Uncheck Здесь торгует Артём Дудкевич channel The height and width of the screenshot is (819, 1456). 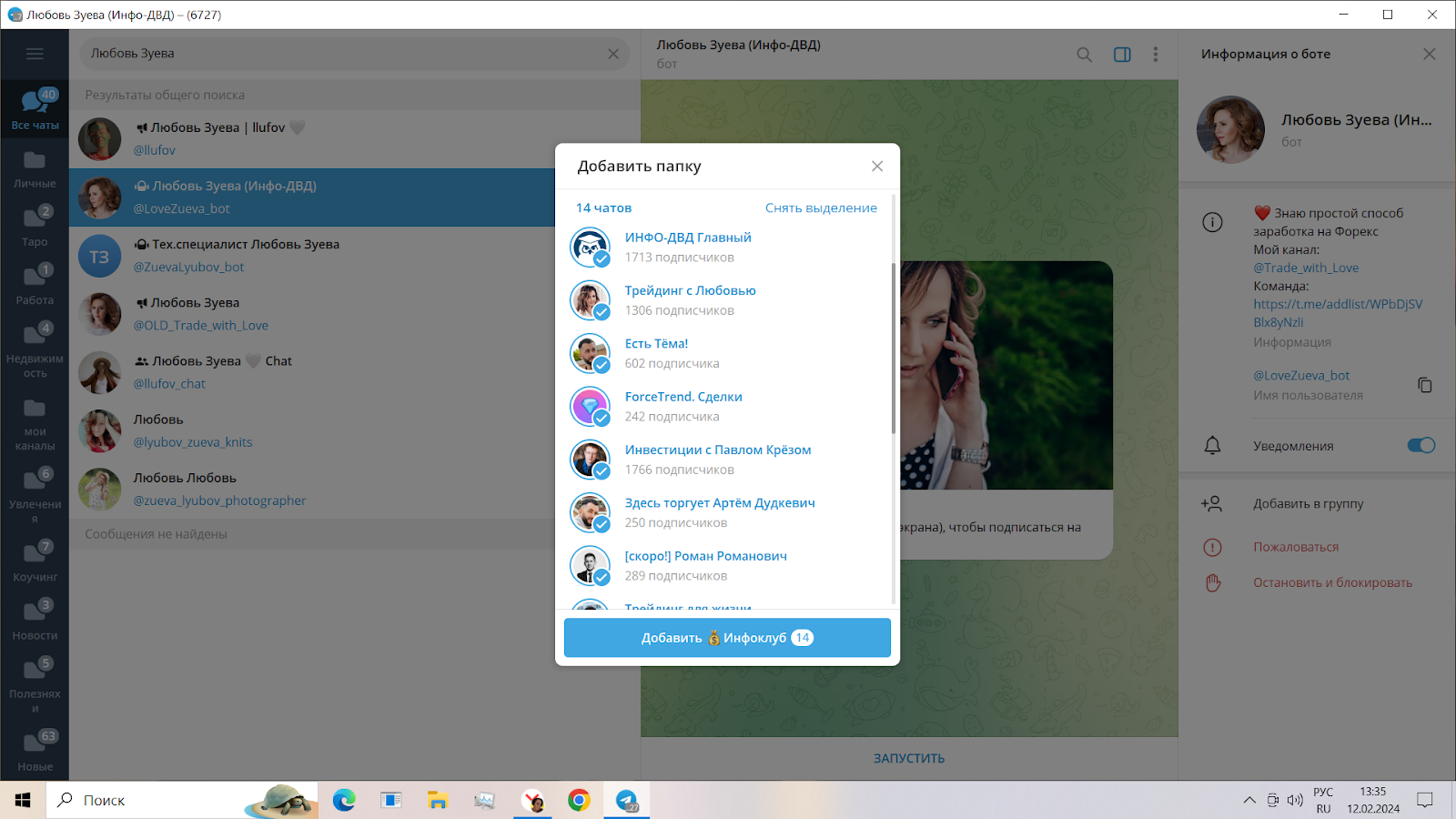coord(725,512)
